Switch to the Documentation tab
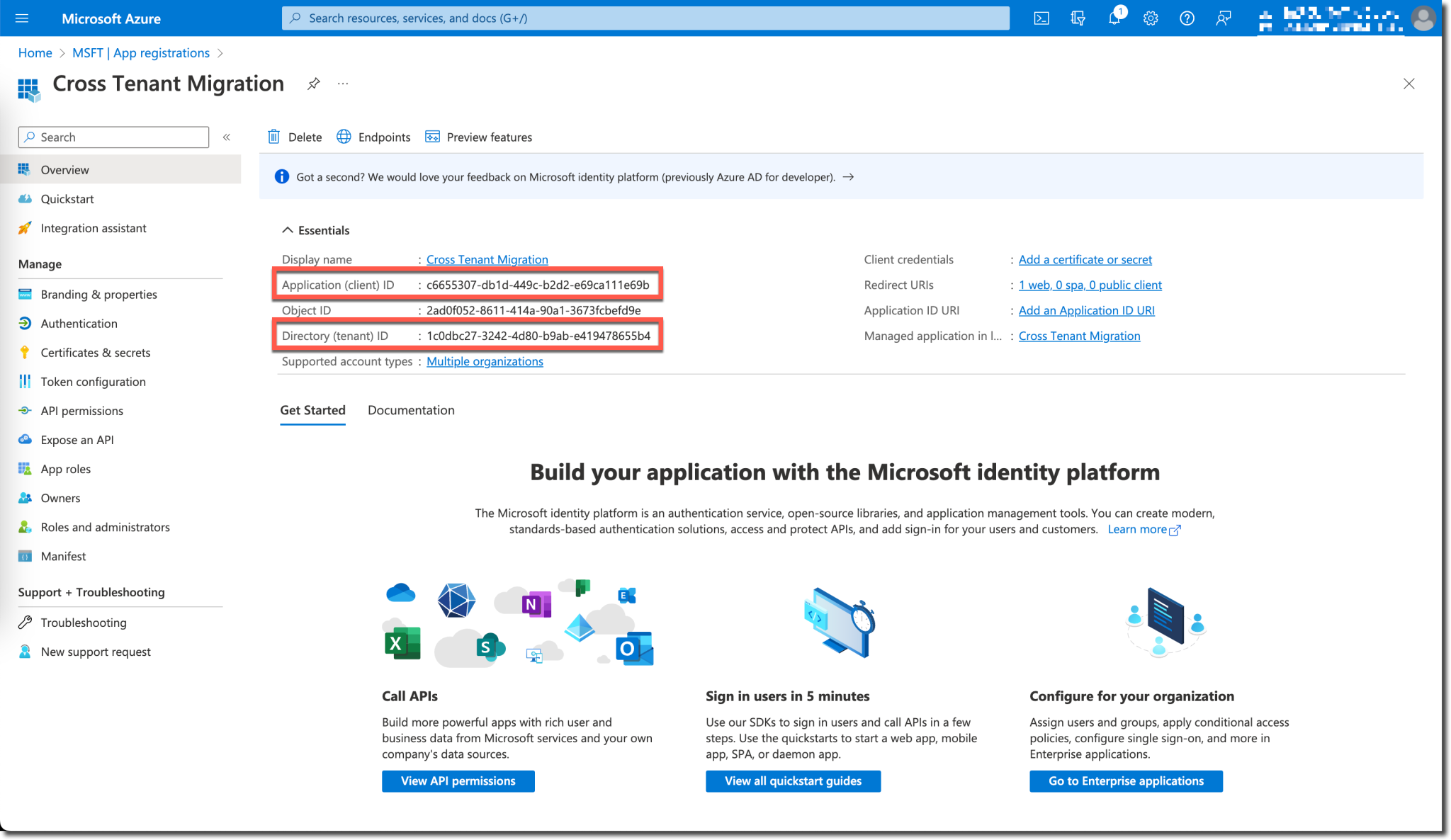Image resolution: width=1451 pixels, height=840 pixels. (x=411, y=410)
